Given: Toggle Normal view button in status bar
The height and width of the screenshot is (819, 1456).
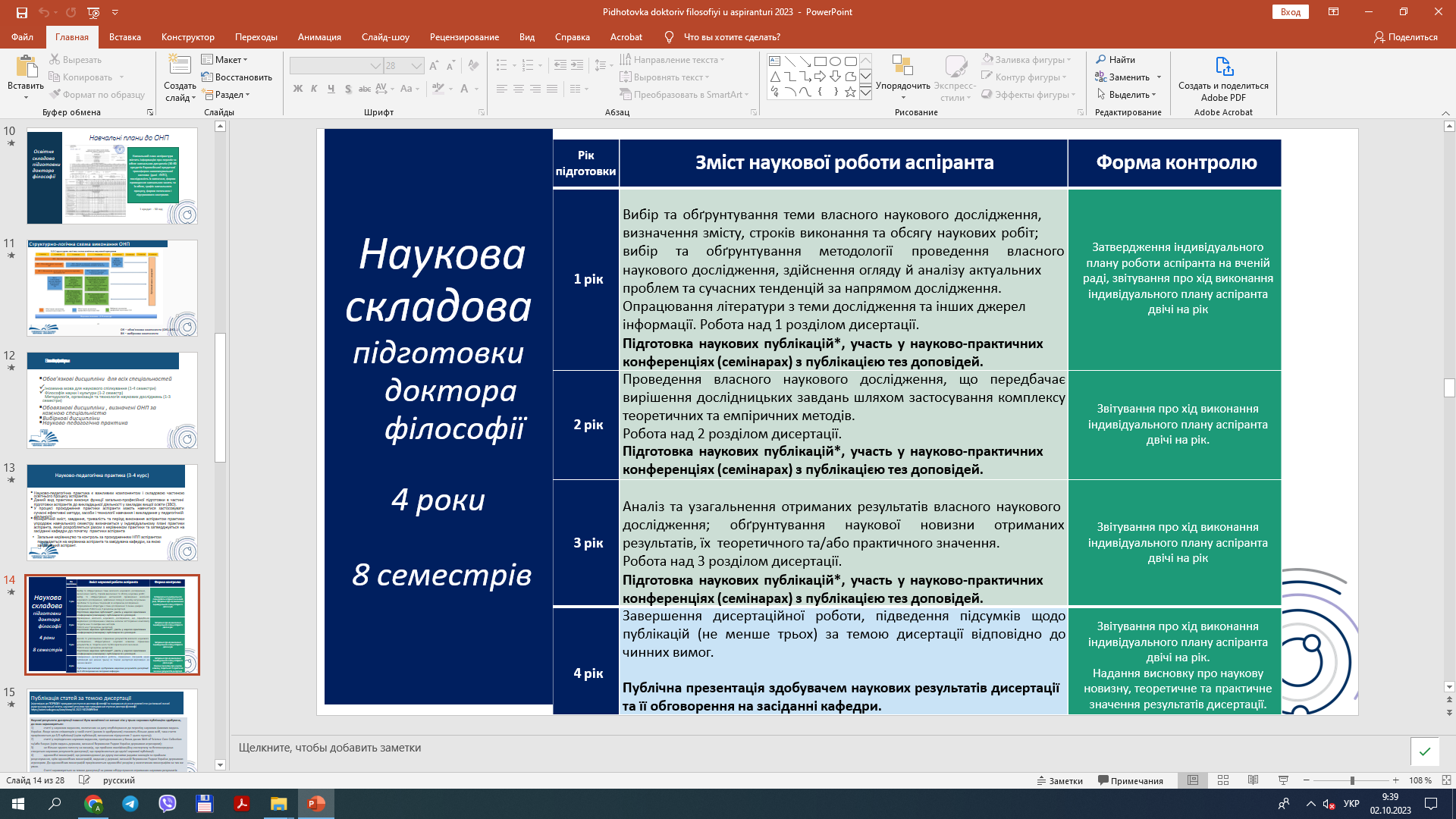Looking at the screenshot, I should click(x=1193, y=780).
